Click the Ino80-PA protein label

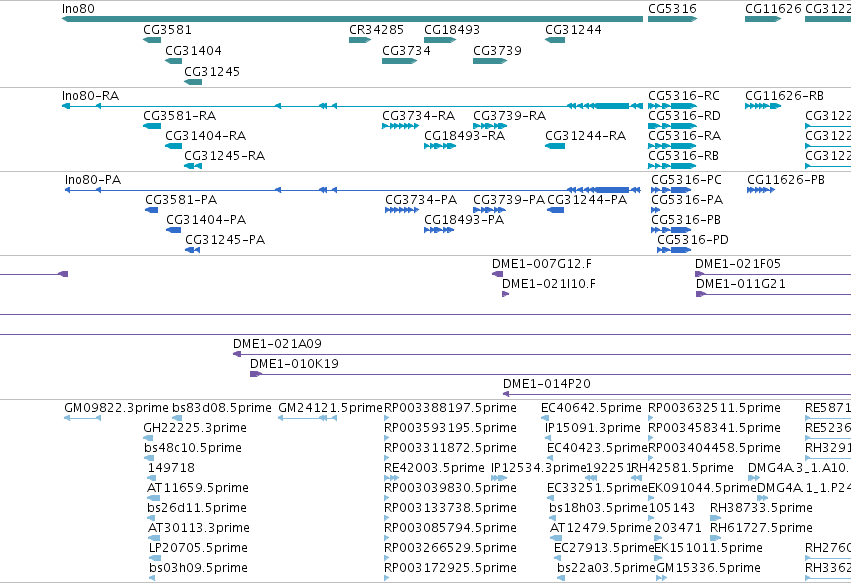click(x=93, y=180)
